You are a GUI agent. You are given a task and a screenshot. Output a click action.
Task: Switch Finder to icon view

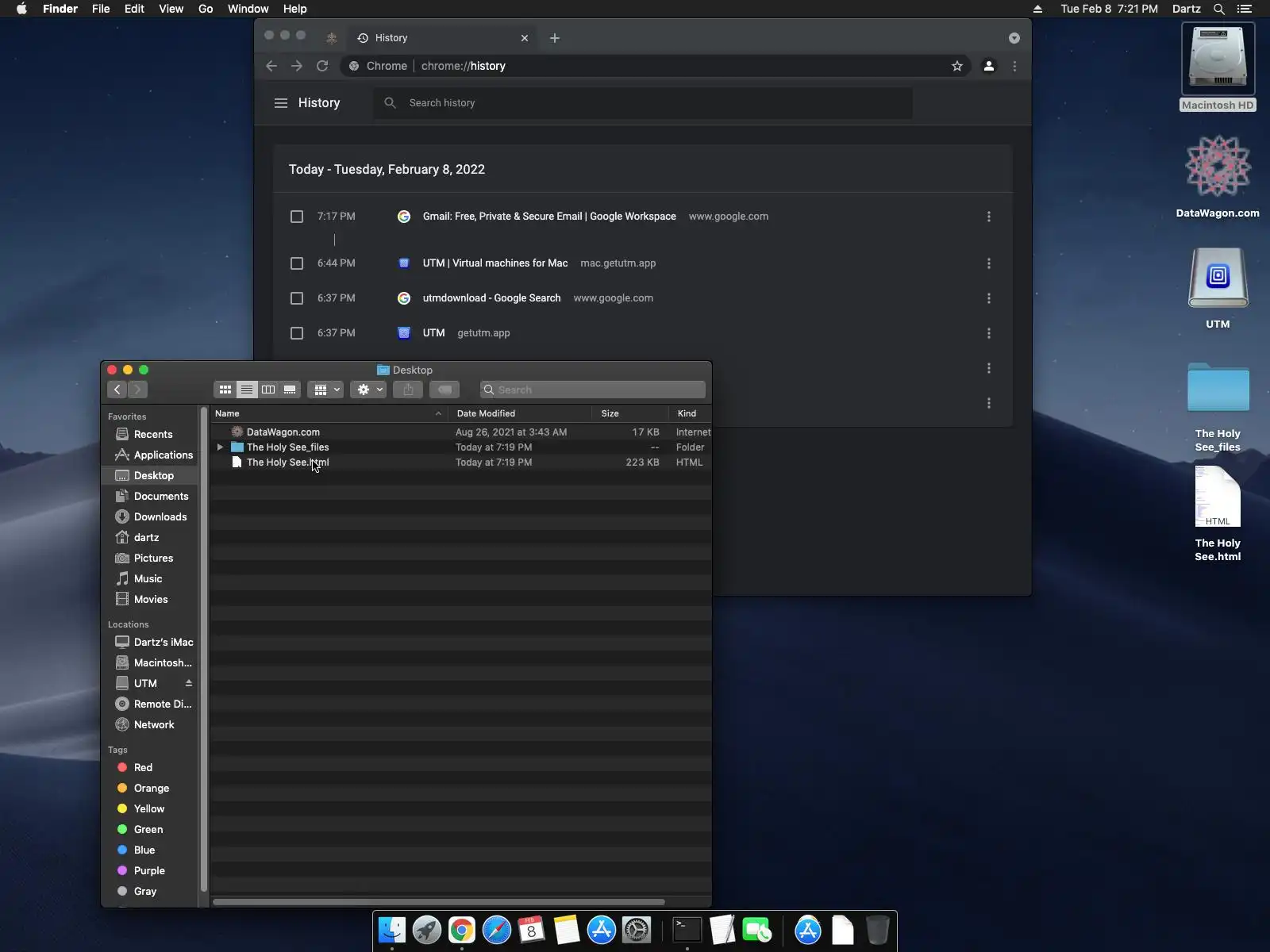[225, 390]
